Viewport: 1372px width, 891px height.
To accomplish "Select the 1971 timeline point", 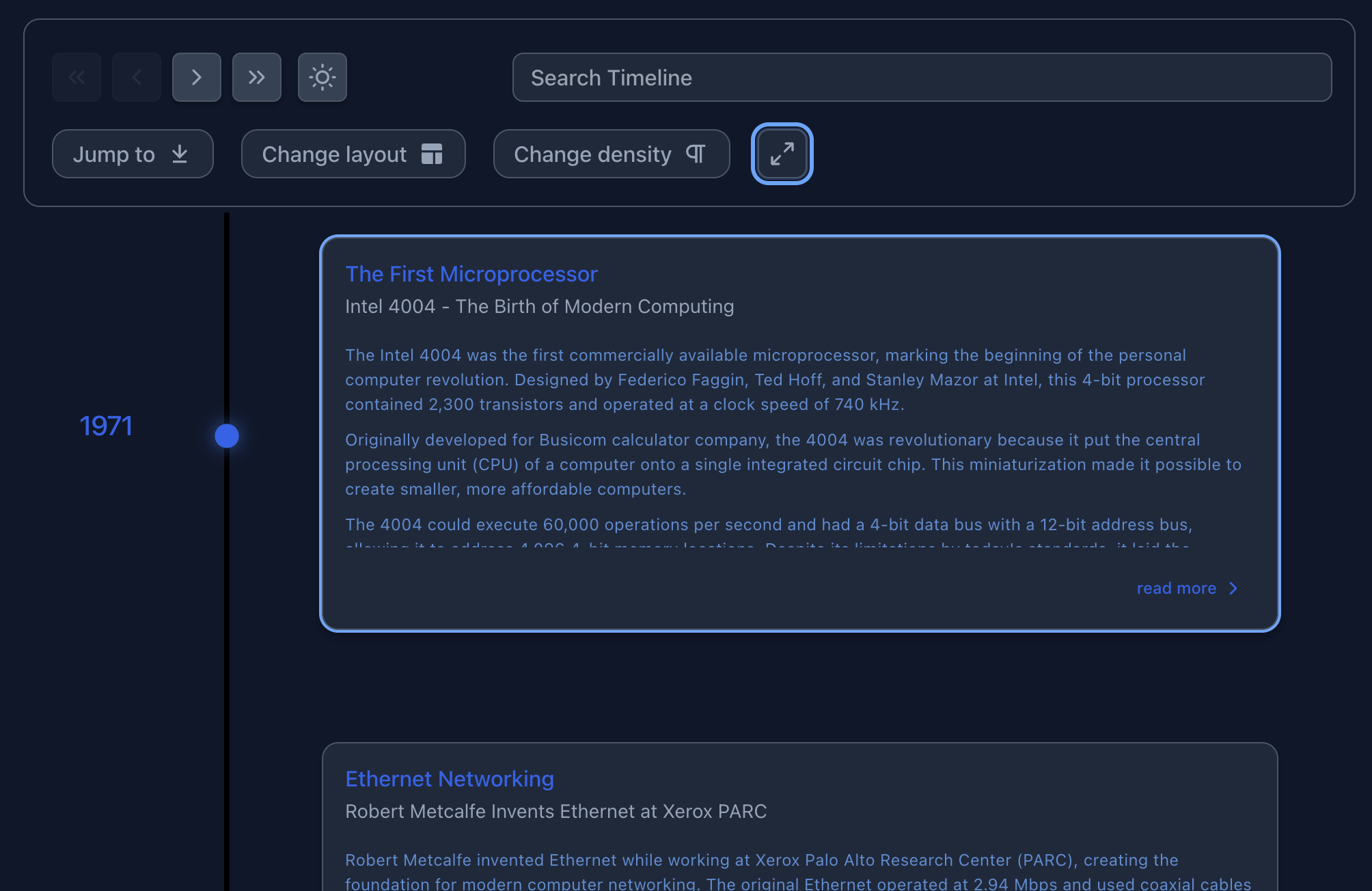I will 227,435.
